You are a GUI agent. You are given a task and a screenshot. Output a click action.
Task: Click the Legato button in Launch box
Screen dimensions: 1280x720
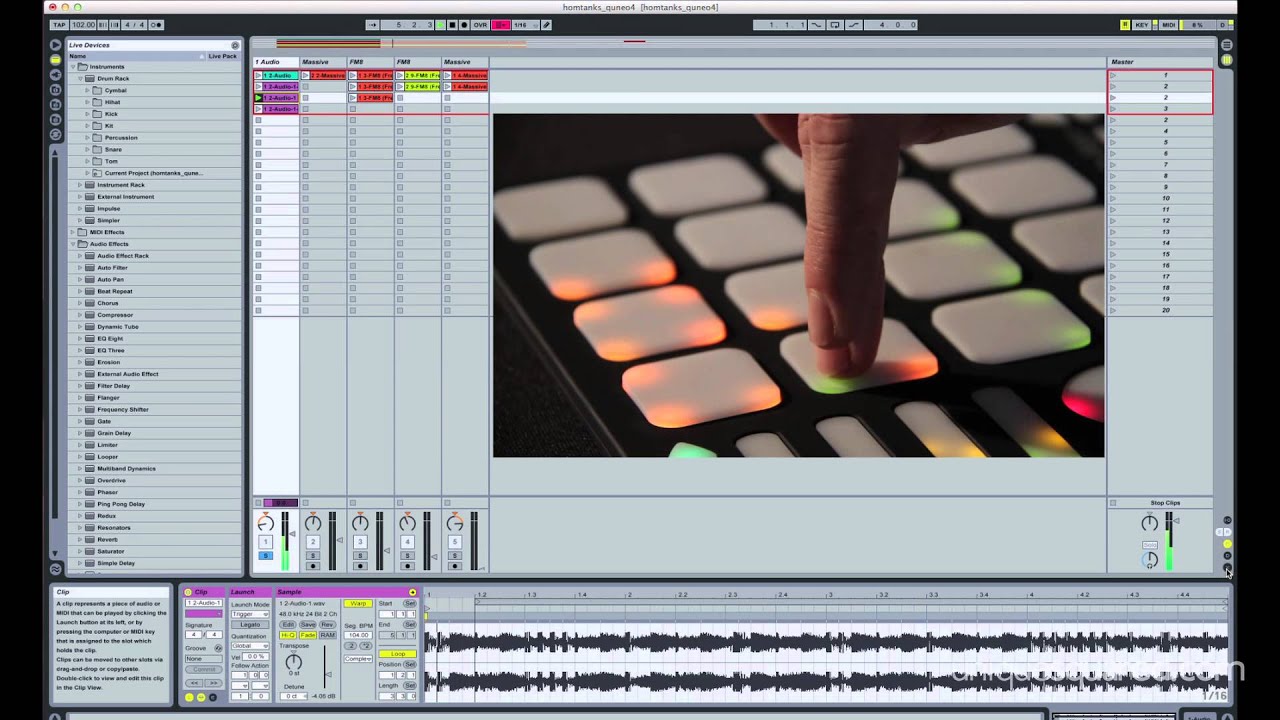tap(250, 625)
